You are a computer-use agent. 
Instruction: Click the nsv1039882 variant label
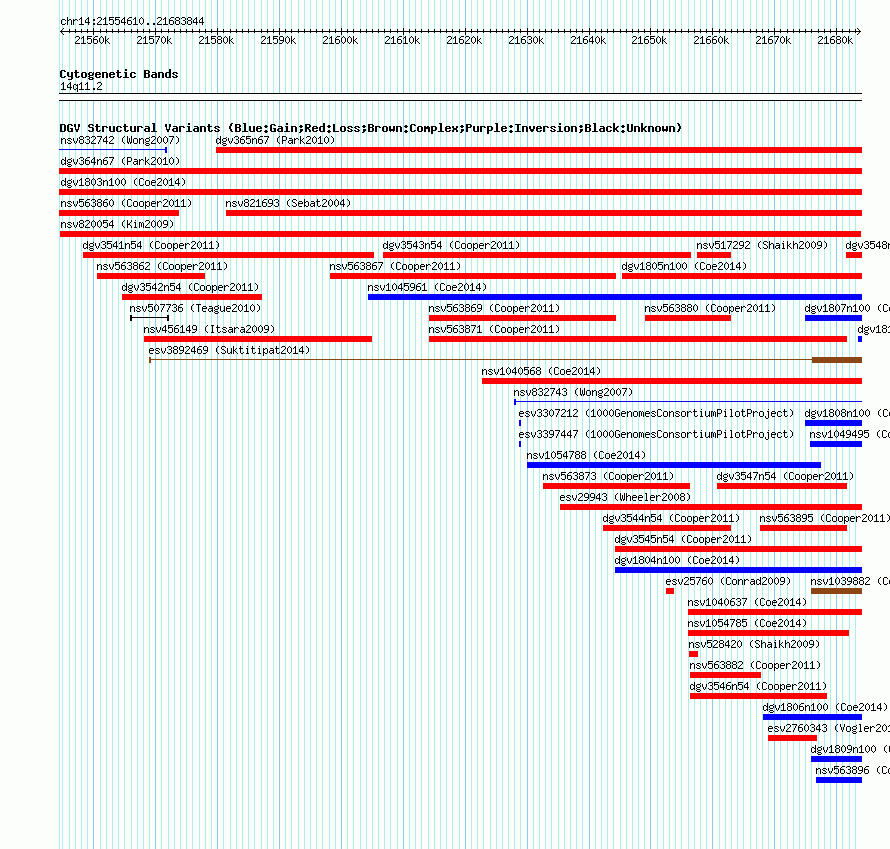tap(850, 581)
